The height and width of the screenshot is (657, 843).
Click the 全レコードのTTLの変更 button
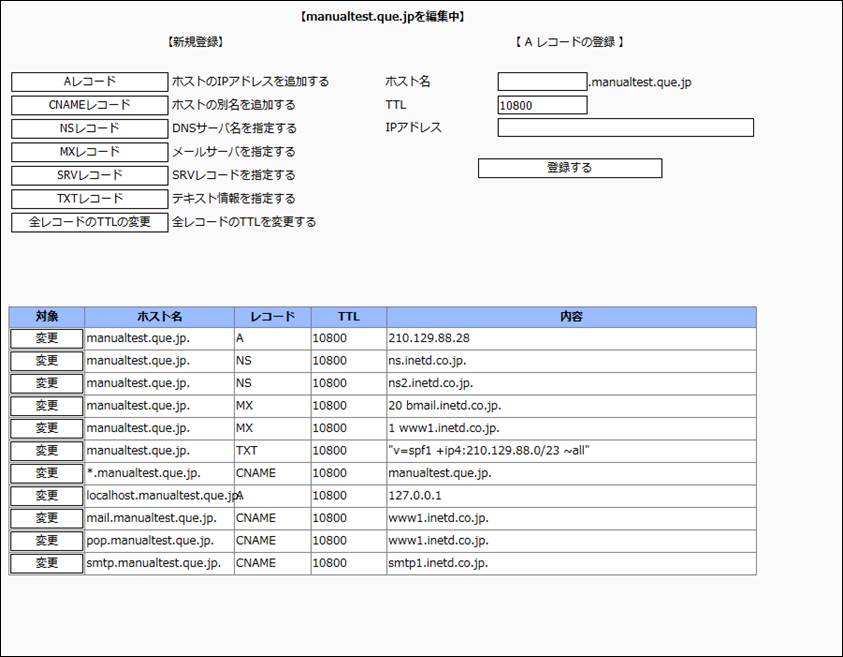point(89,222)
